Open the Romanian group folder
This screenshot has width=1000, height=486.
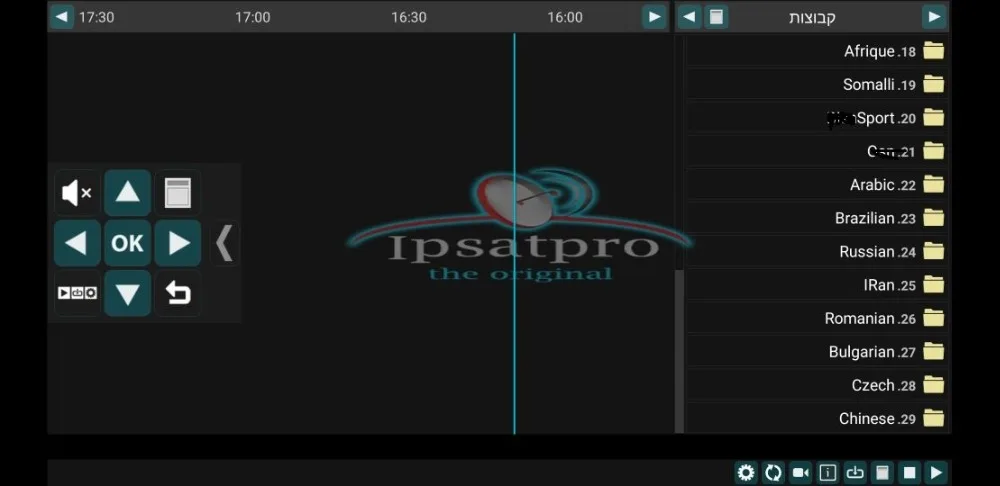(x=816, y=318)
